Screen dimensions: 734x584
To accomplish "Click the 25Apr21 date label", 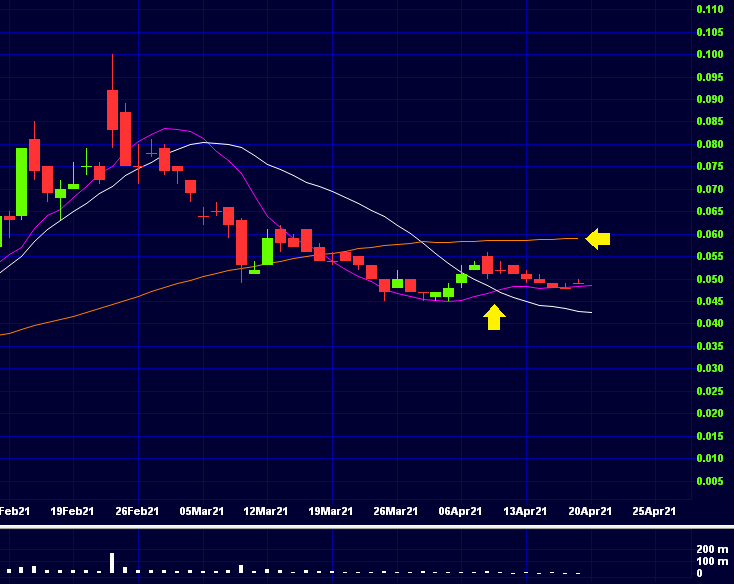I will (x=654, y=511).
